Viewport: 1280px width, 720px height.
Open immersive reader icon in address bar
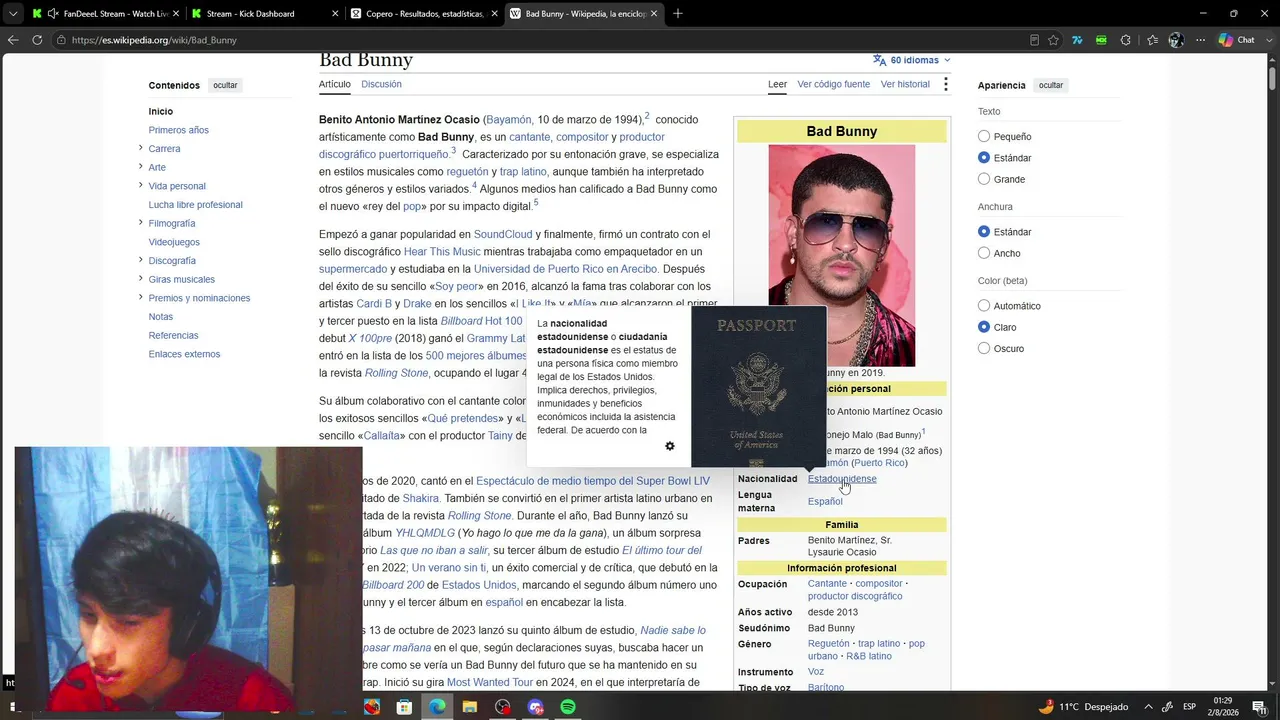point(1034,40)
